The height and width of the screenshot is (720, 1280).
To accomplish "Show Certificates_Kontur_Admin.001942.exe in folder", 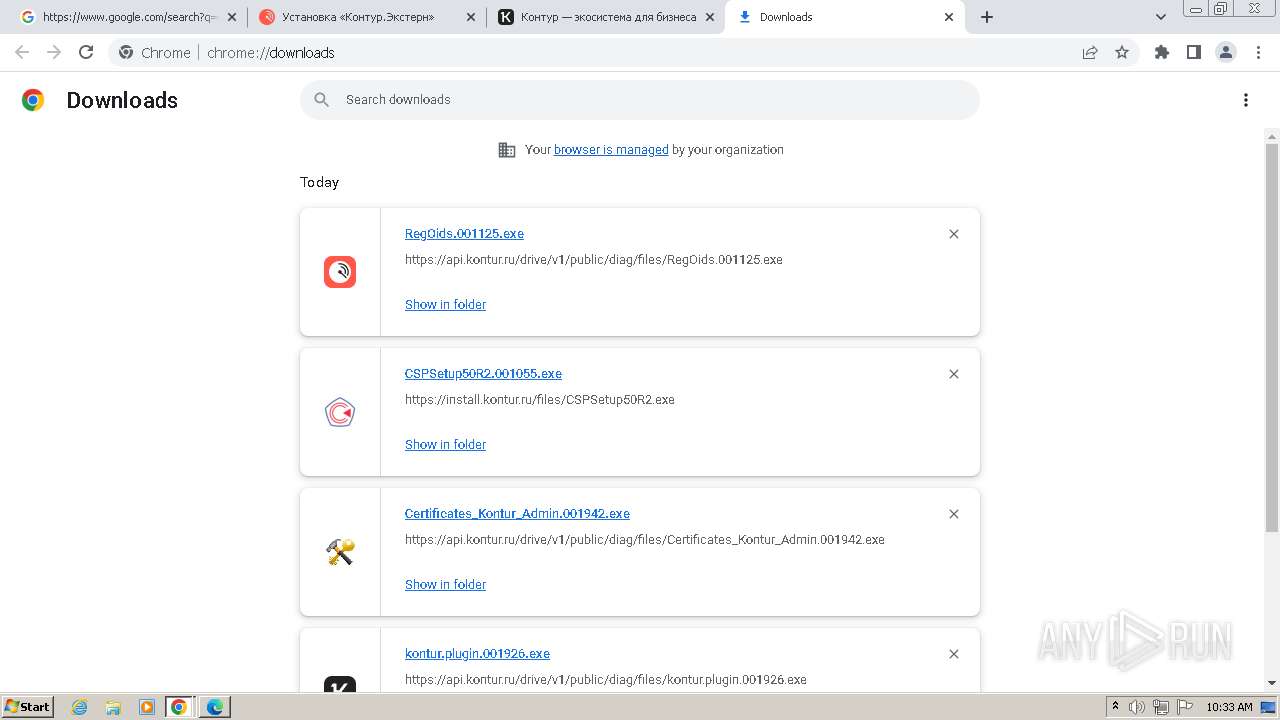I will click(x=445, y=584).
